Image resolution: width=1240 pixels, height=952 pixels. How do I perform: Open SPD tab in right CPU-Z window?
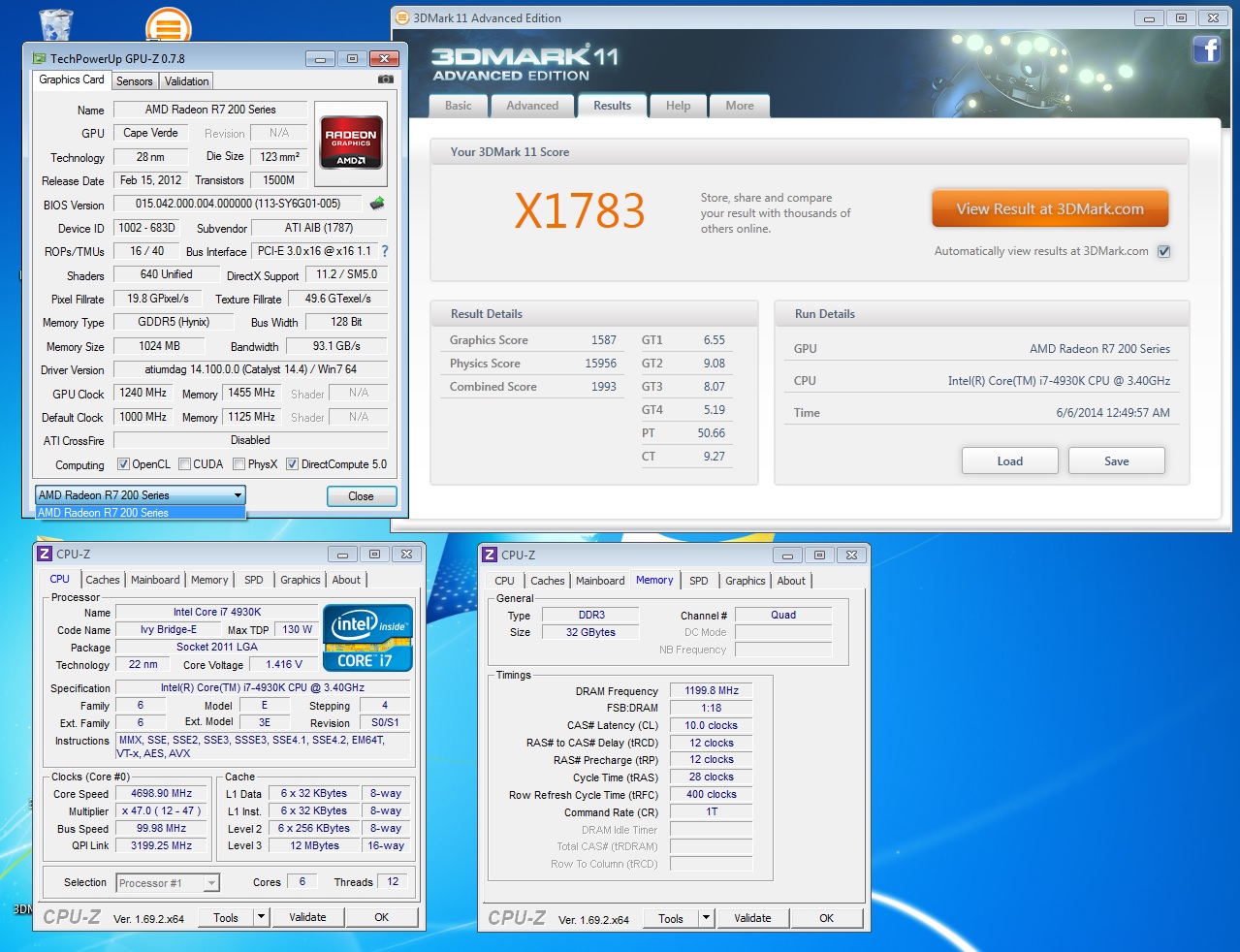click(699, 581)
